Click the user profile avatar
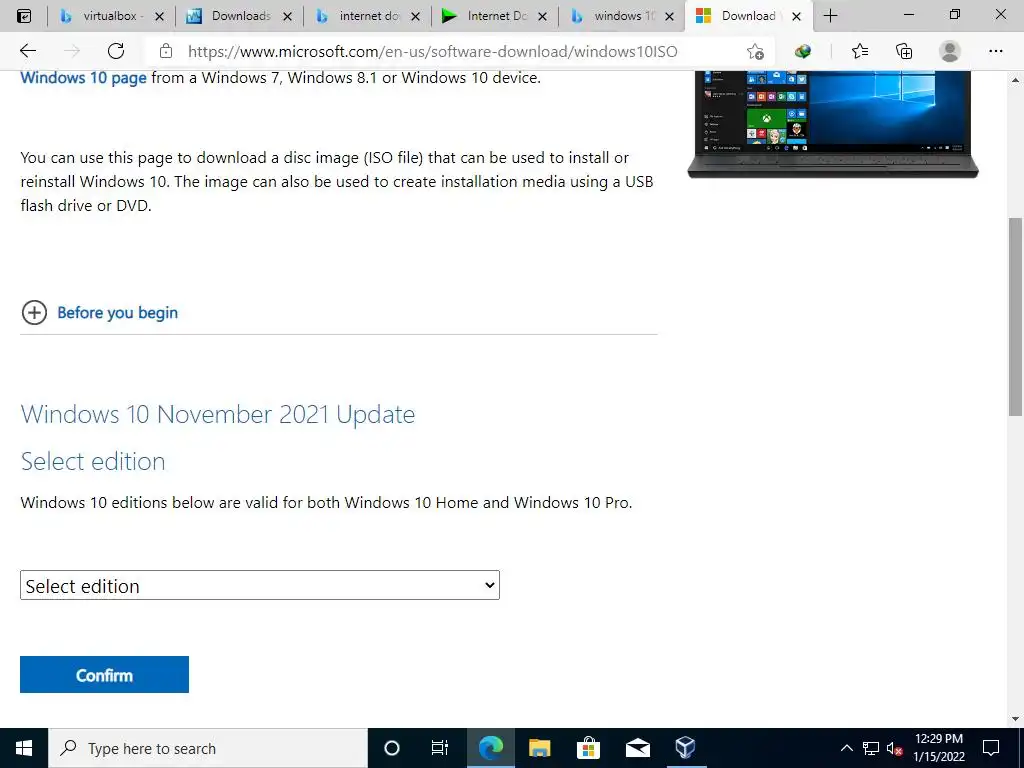1024x768 pixels. click(x=950, y=51)
